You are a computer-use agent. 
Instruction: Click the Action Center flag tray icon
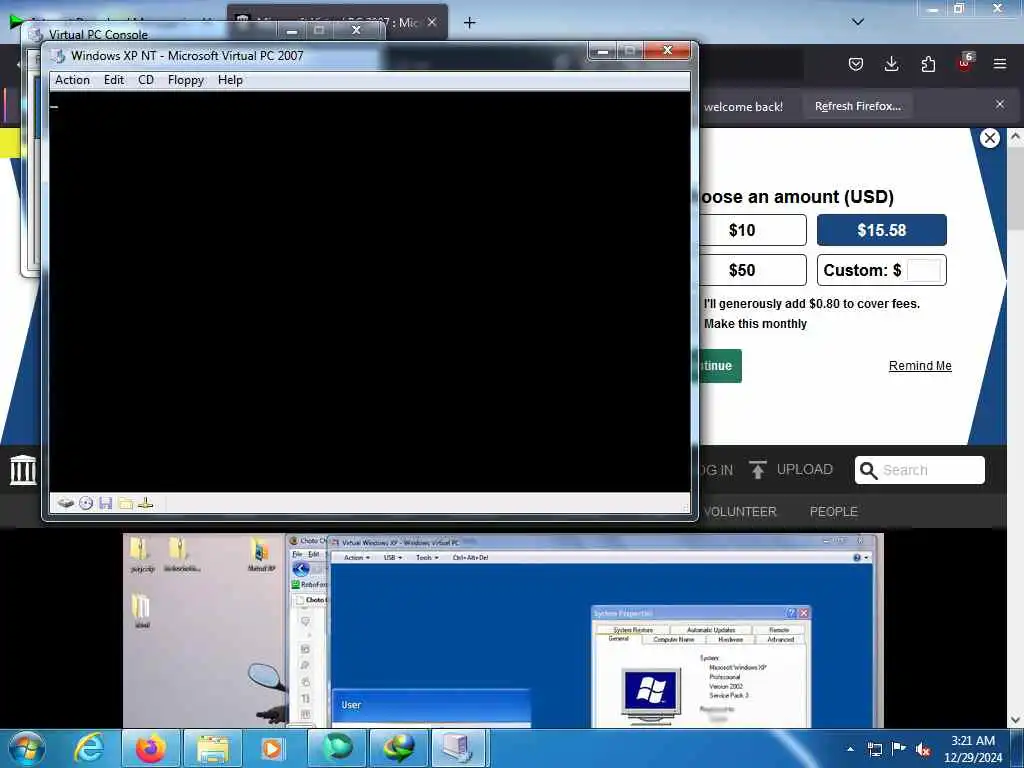(x=899, y=749)
